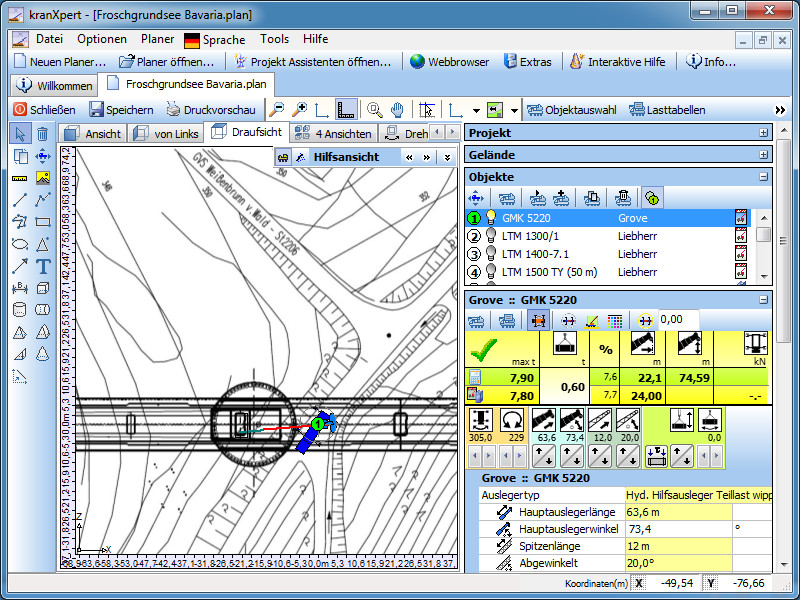Click the zoom out magnifier icon

point(276,110)
